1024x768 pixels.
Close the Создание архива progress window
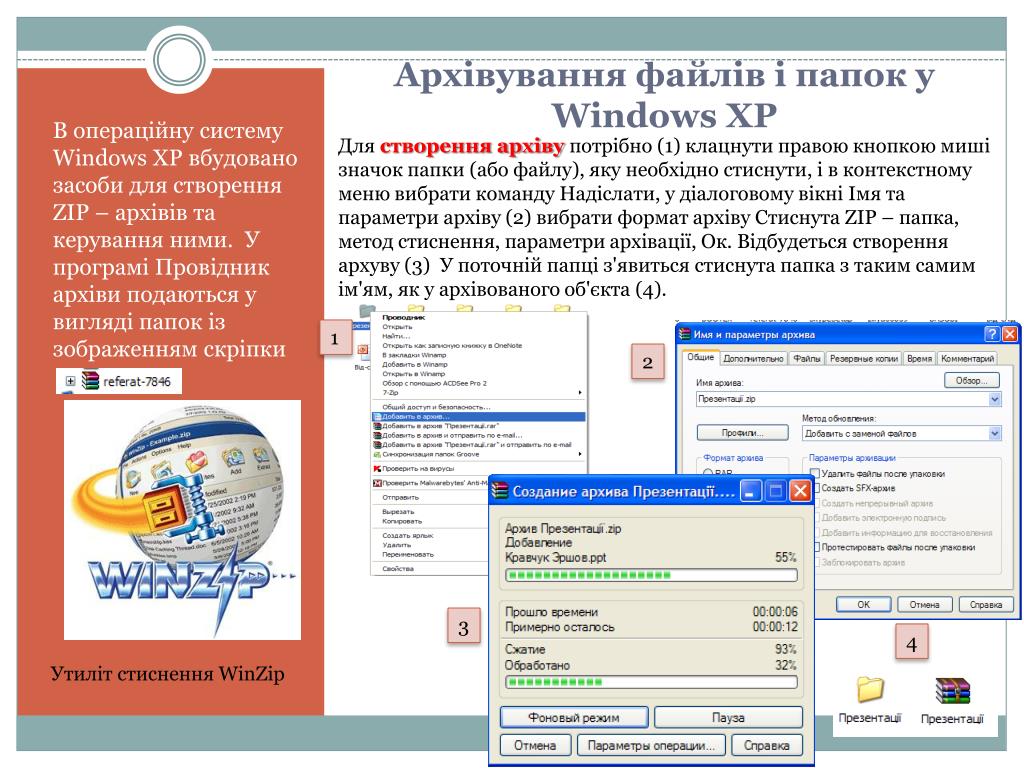point(799,491)
